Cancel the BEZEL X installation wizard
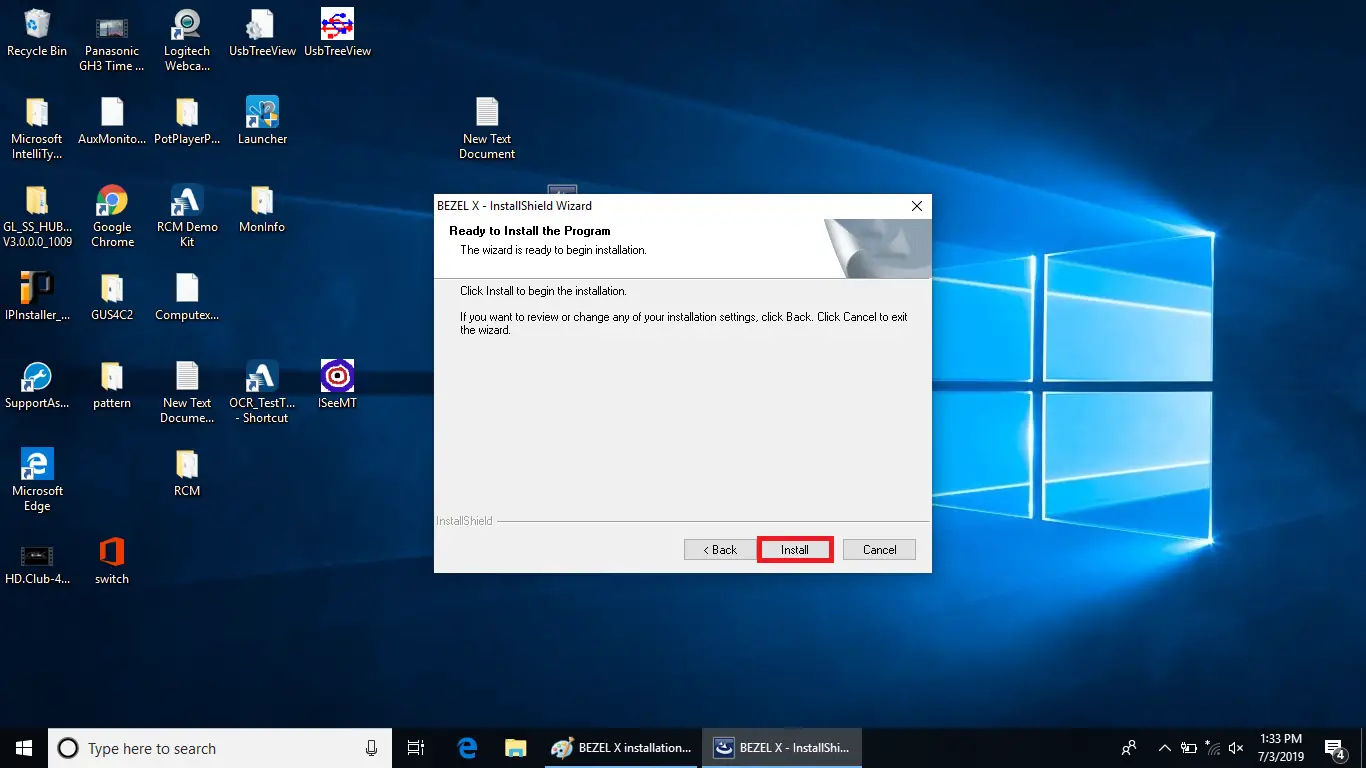 (878, 549)
